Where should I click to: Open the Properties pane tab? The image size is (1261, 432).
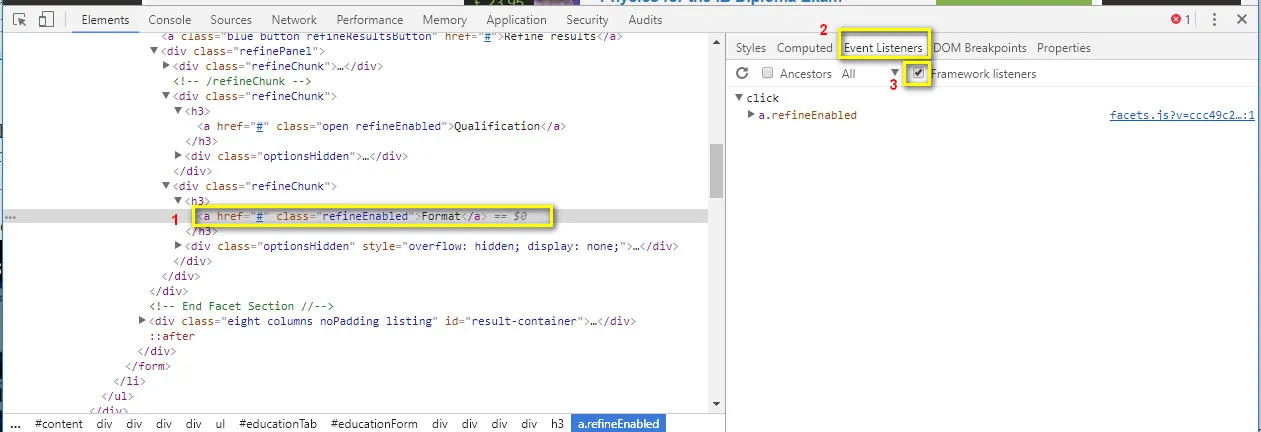(x=1064, y=48)
